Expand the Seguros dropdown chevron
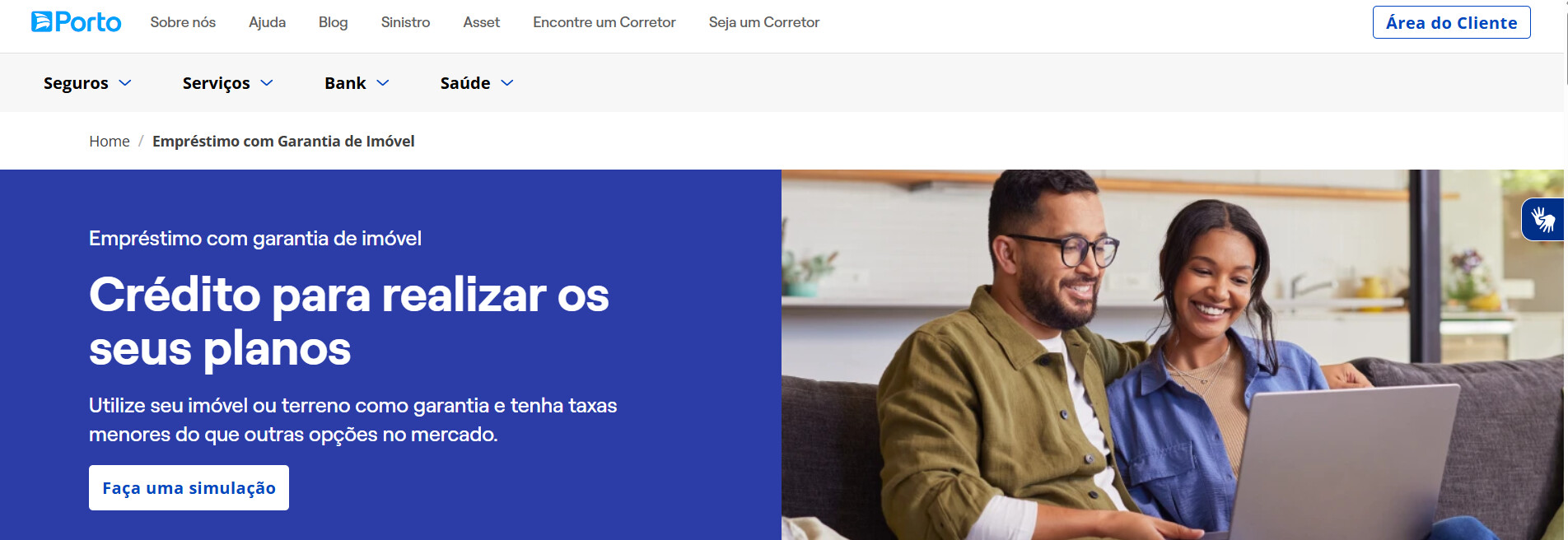1568x540 pixels. (125, 83)
